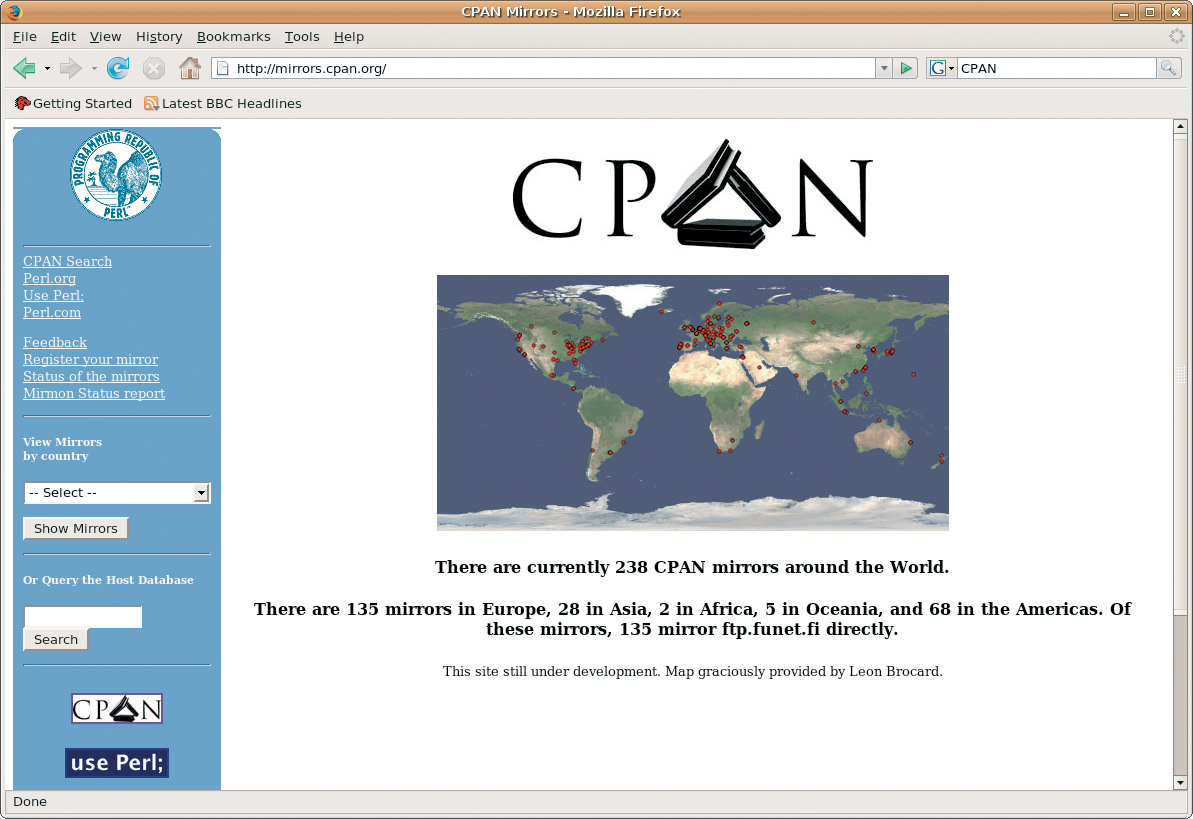Click the scrollbar up arrow

click(1180, 126)
